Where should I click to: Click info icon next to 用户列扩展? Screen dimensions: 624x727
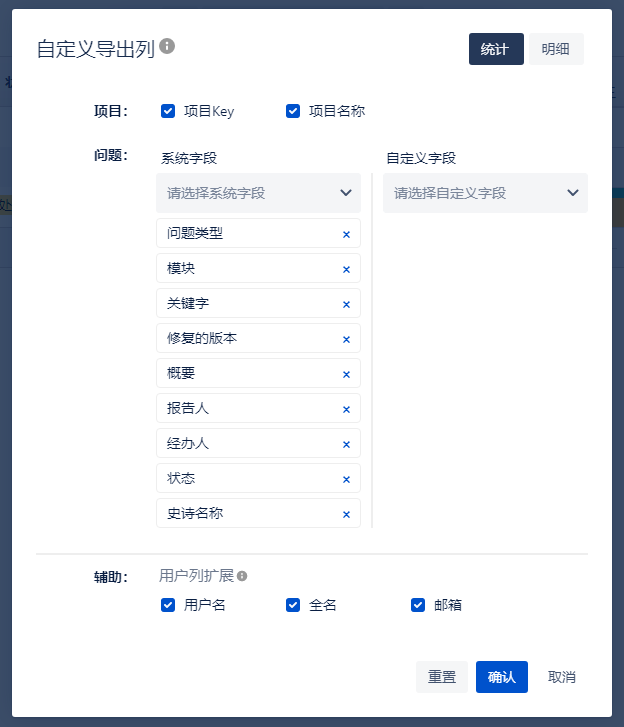coord(242,576)
